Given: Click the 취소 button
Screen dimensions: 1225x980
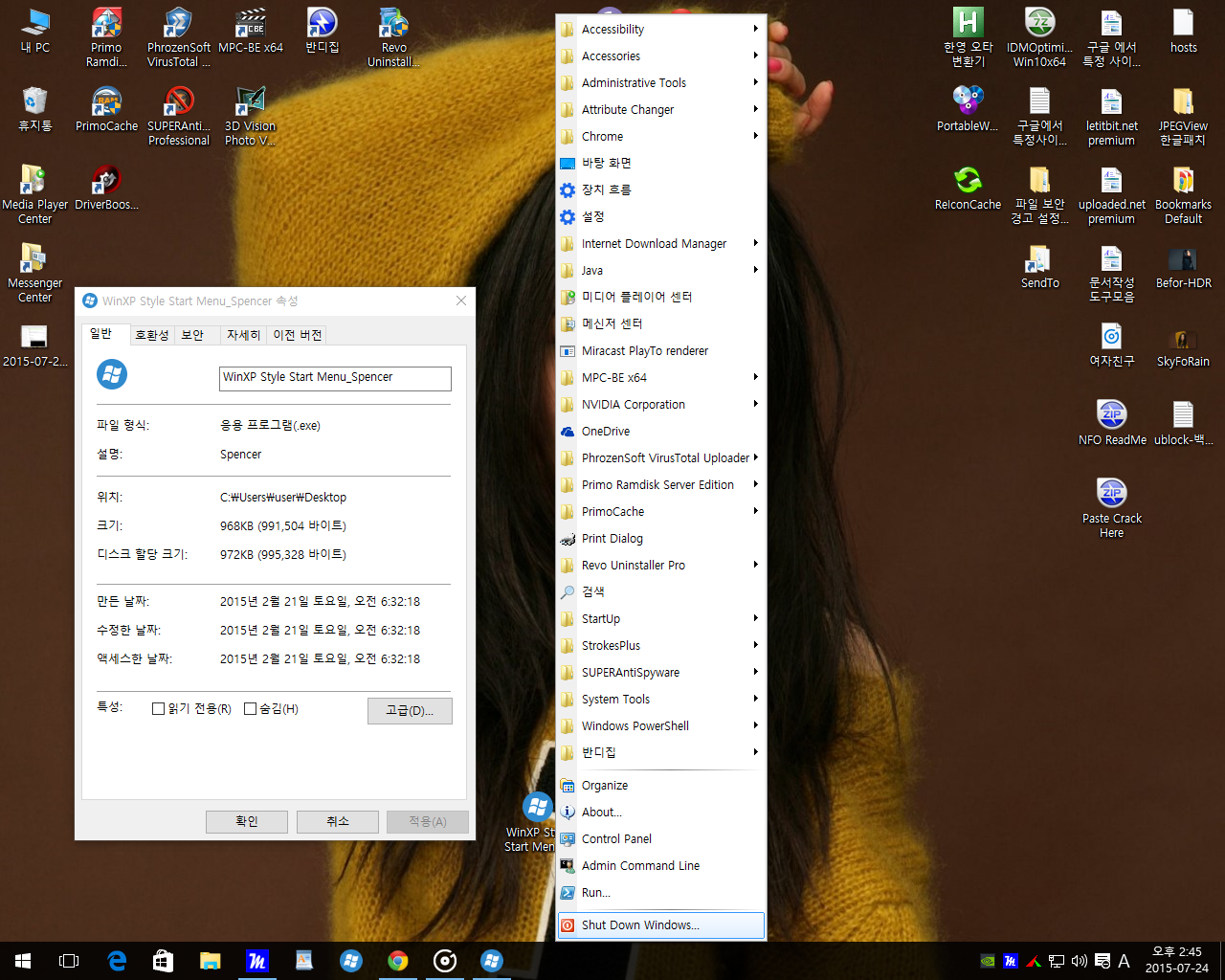Looking at the screenshot, I should click(x=338, y=822).
